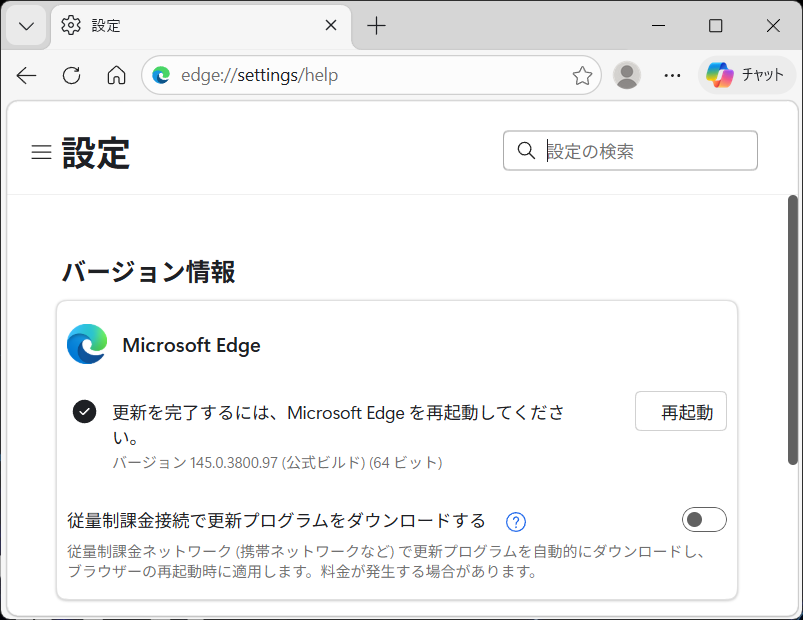Click the magnifier icon in settings search
This screenshot has width=803, height=620.
pyautogui.click(x=526, y=151)
